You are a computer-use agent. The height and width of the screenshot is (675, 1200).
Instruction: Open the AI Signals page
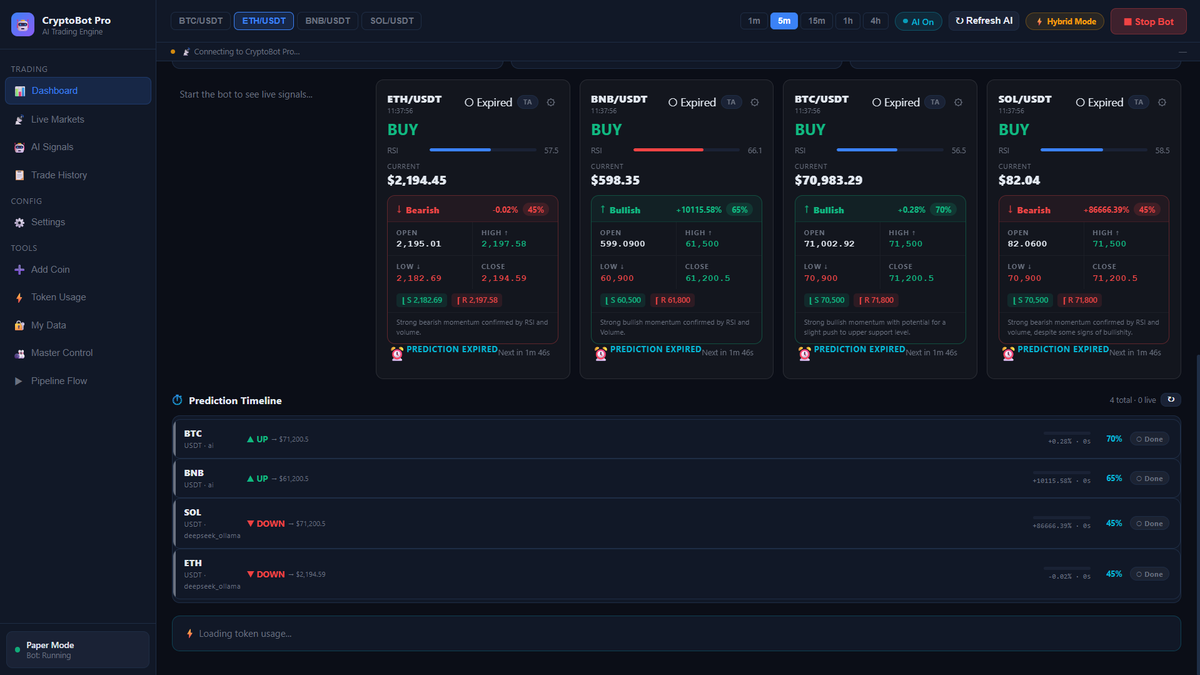78,147
